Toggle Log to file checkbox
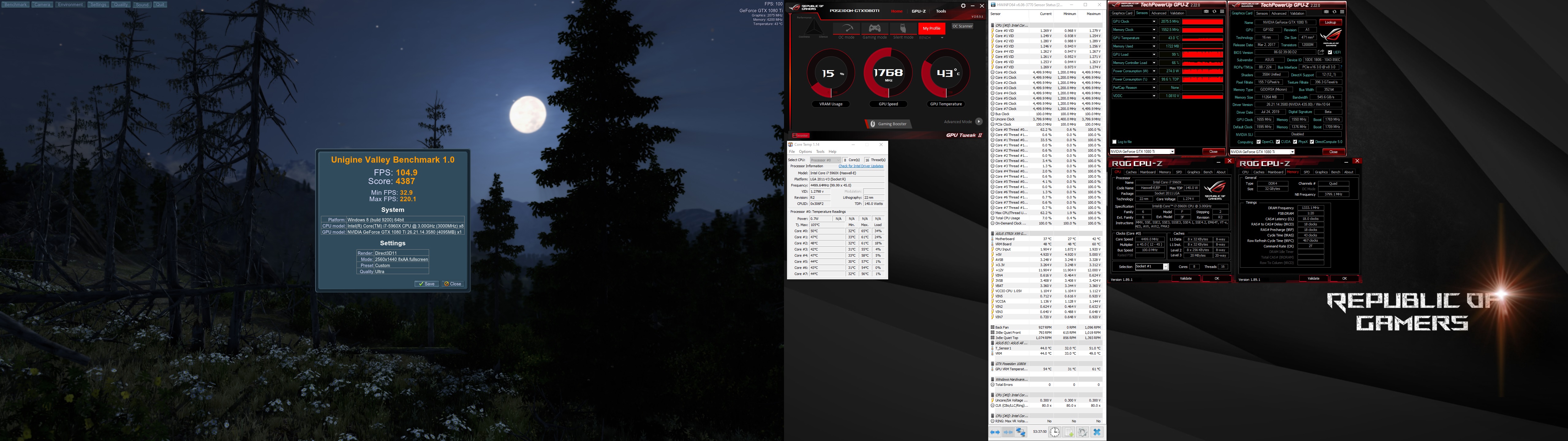 point(1114,142)
